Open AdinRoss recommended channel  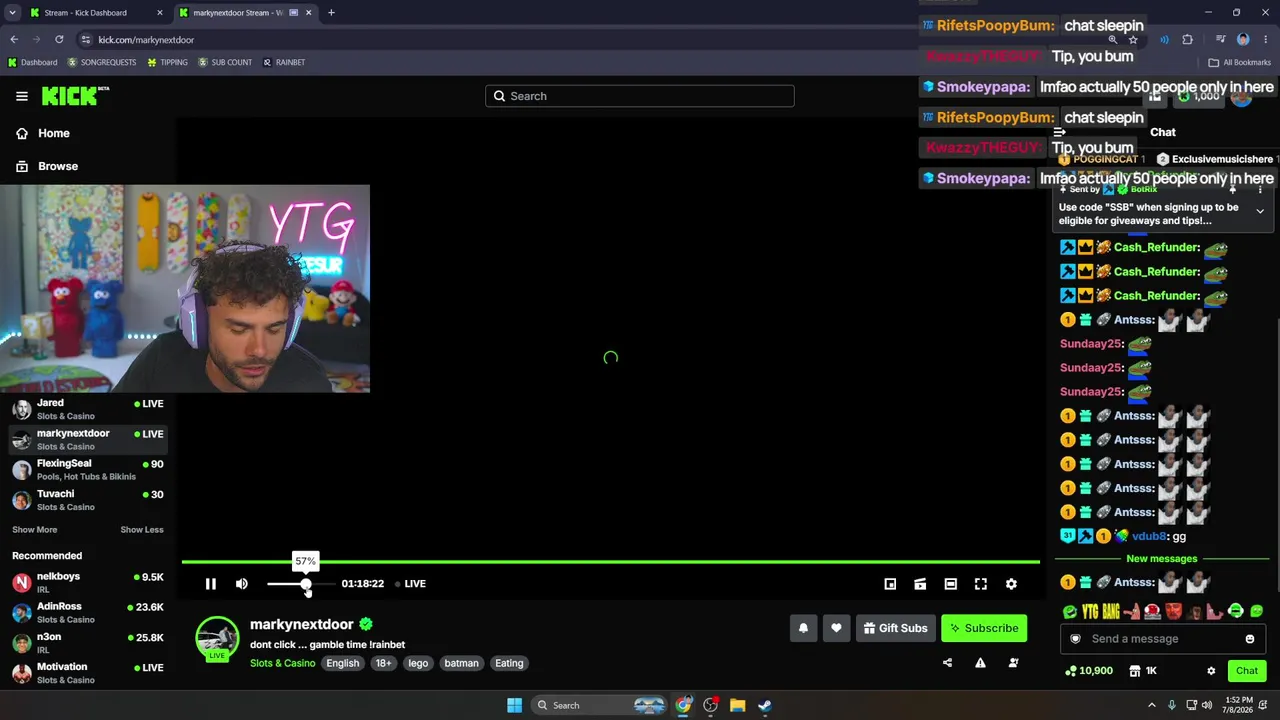click(88, 612)
